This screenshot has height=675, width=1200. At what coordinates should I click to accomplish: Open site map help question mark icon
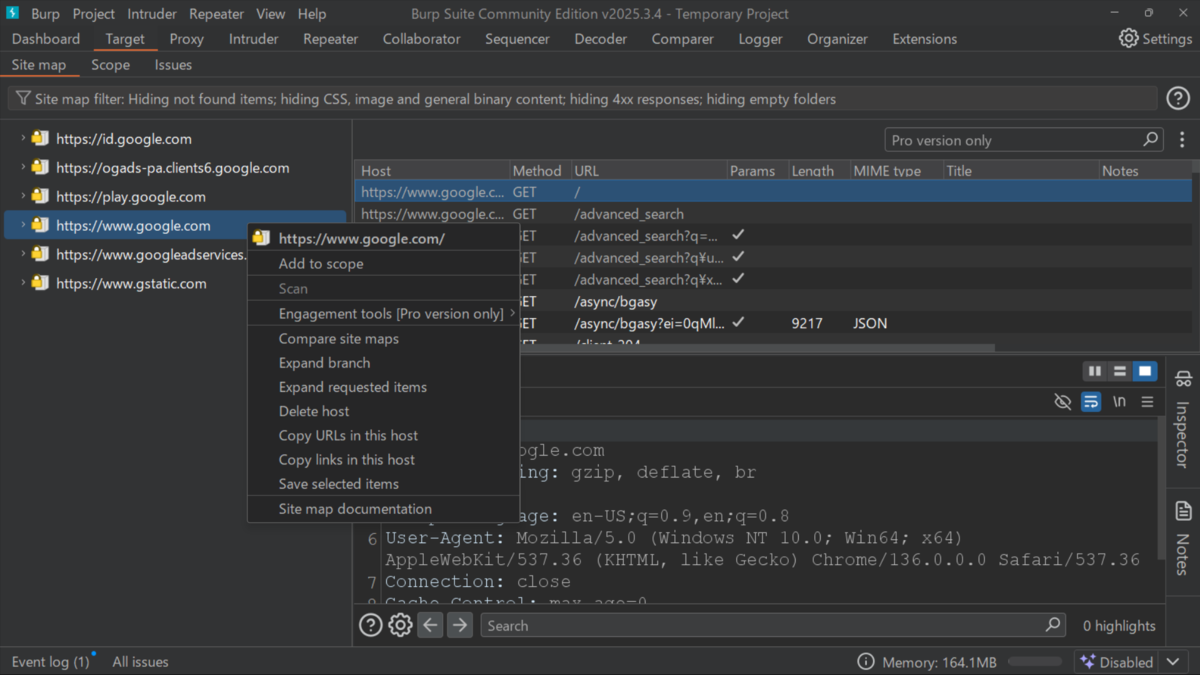coord(1178,98)
